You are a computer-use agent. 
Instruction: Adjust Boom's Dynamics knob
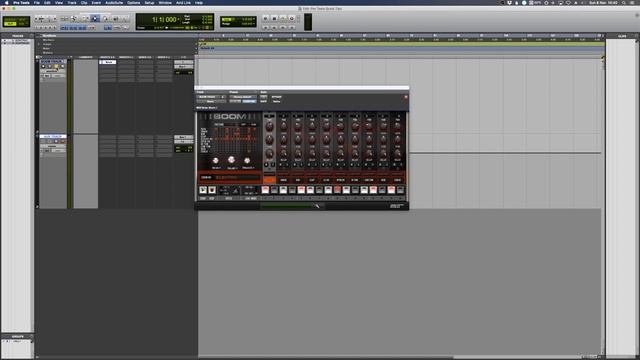click(x=247, y=160)
